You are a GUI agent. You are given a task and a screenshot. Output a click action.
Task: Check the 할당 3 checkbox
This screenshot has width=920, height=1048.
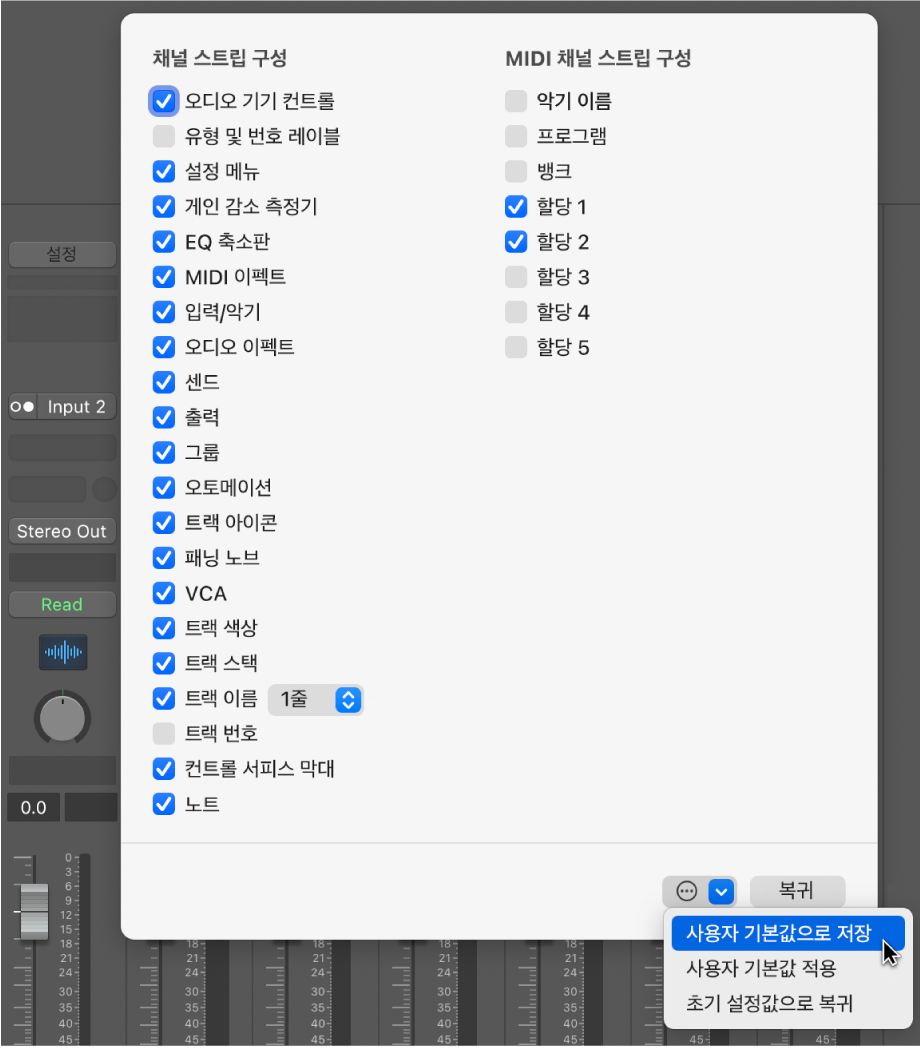pyautogui.click(x=516, y=277)
